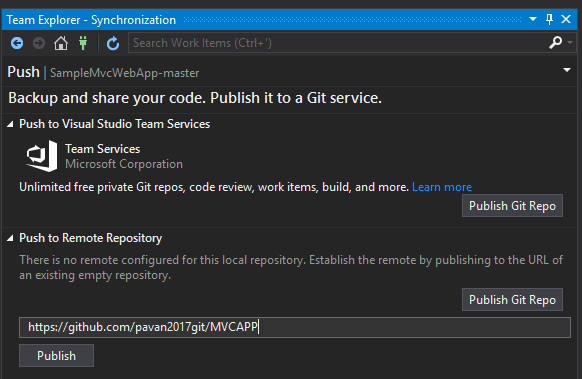Open the Learn more link
This screenshot has width=582, height=379.
(x=442, y=187)
